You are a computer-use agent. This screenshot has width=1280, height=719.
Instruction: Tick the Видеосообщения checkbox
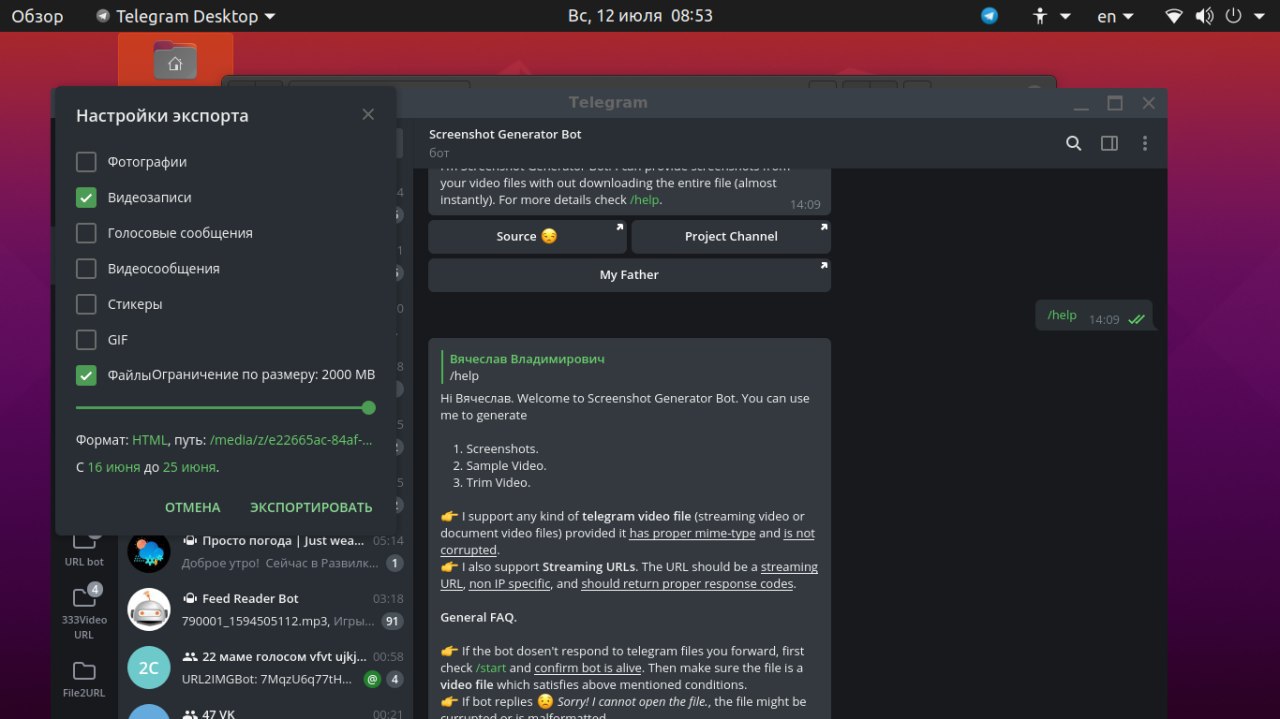pos(86,269)
